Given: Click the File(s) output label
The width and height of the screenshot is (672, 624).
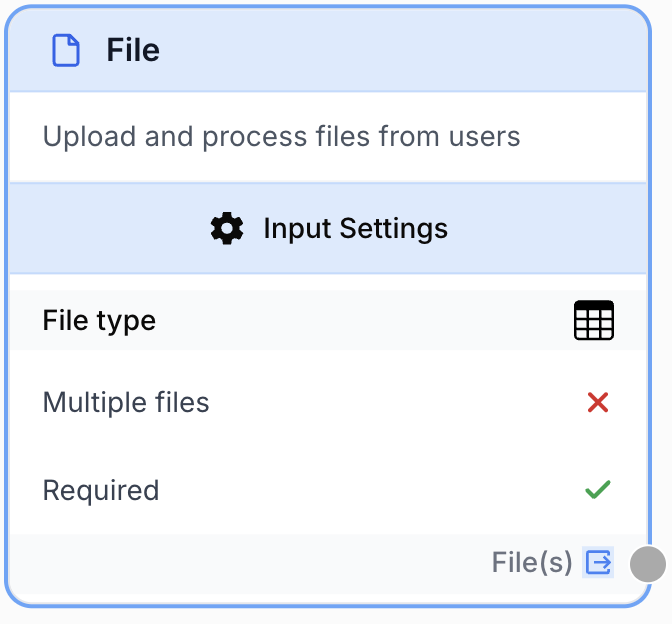Looking at the screenshot, I should click(532, 562).
